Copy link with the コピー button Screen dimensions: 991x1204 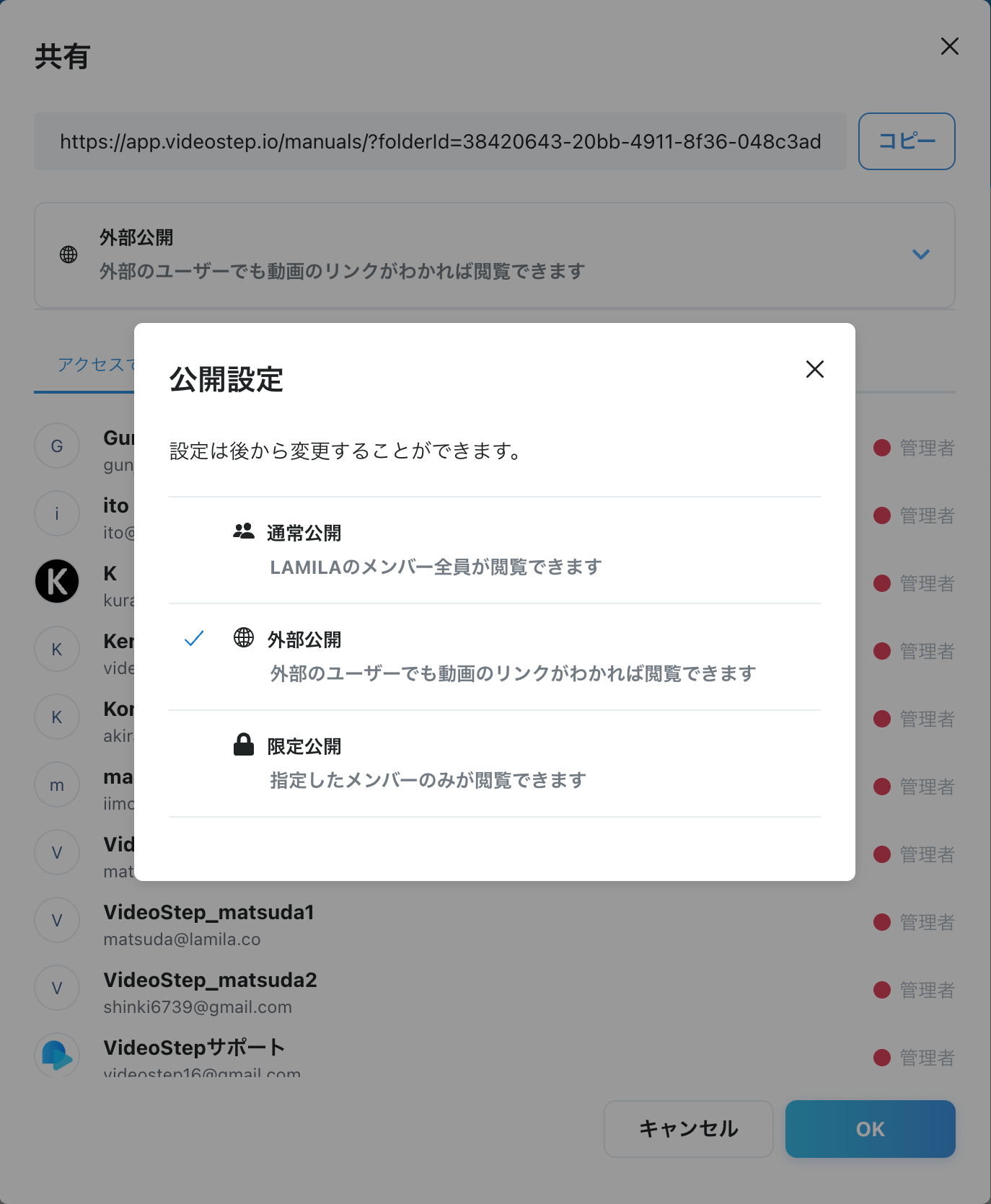click(907, 141)
